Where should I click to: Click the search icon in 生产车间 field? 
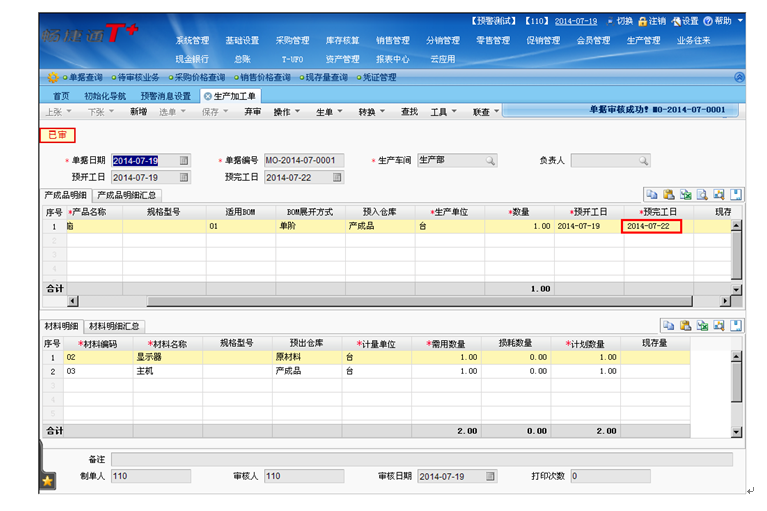point(490,160)
